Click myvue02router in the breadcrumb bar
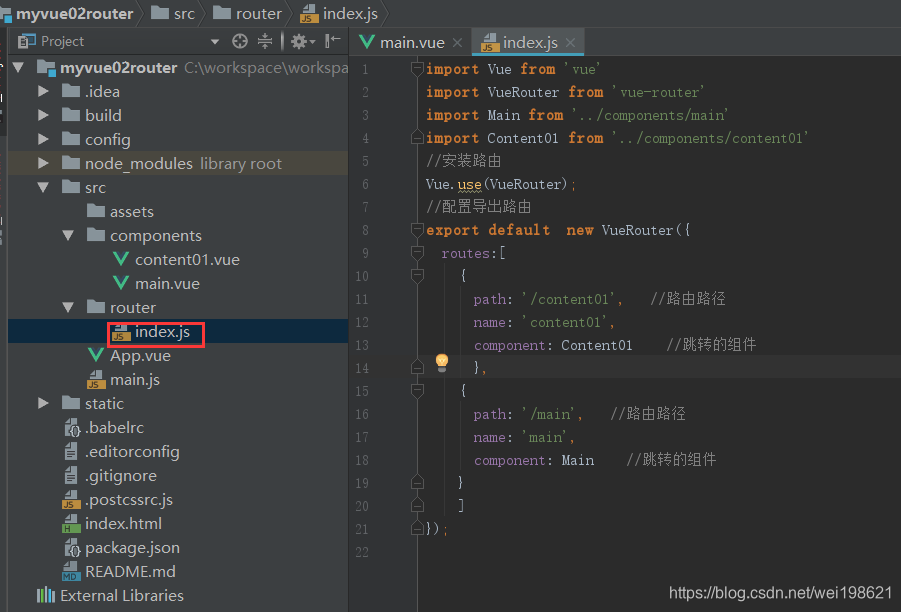901x612 pixels. 74,13
